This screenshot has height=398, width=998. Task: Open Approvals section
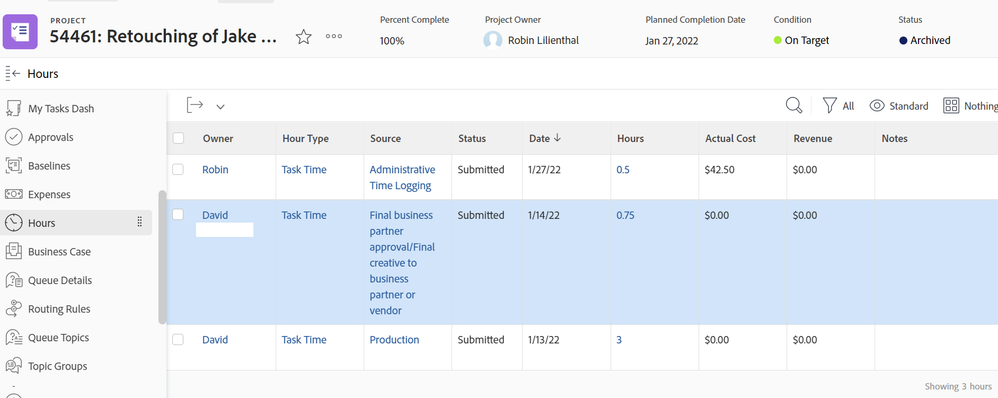(51, 138)
